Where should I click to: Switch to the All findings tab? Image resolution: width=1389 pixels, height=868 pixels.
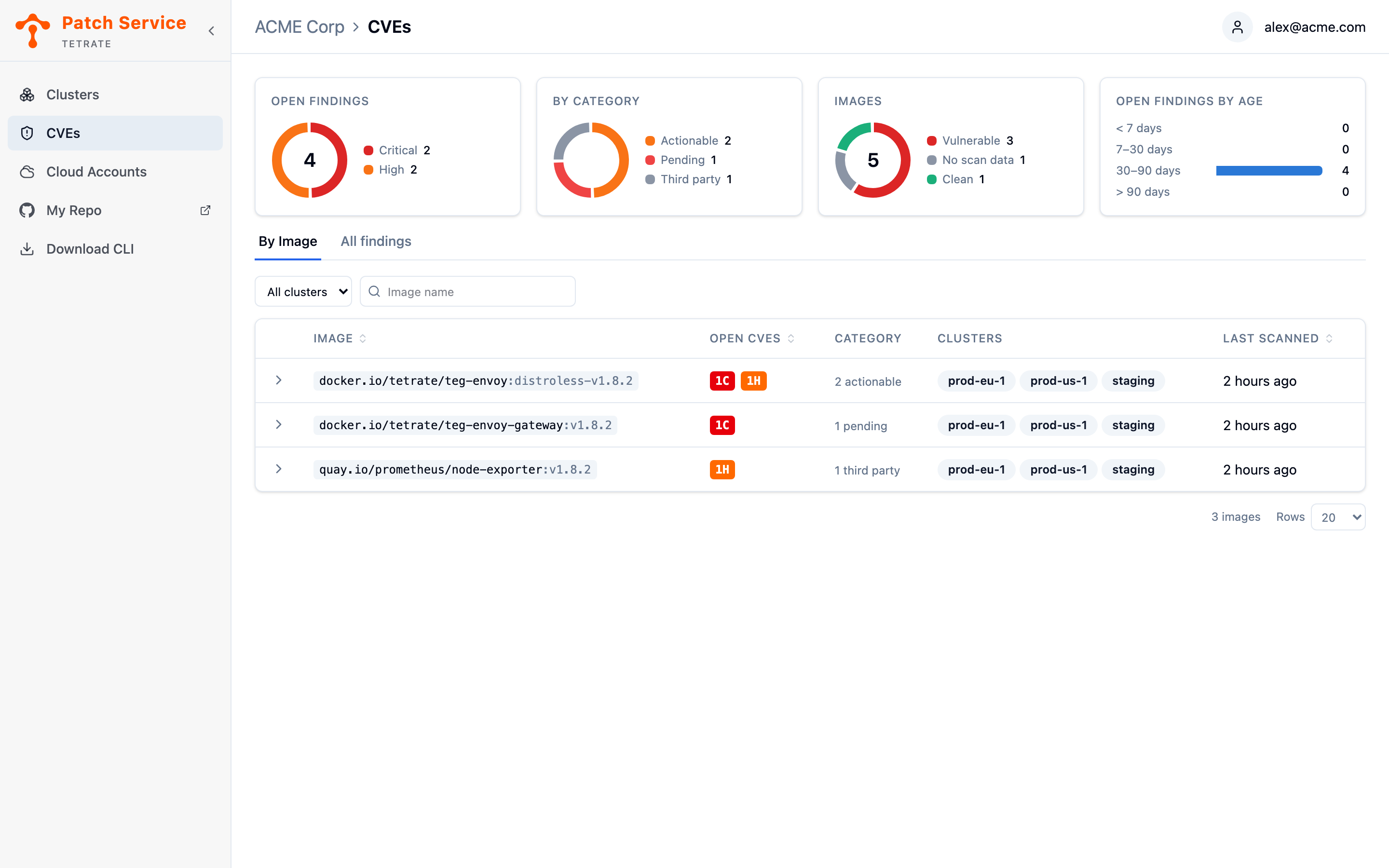point(376,241)
